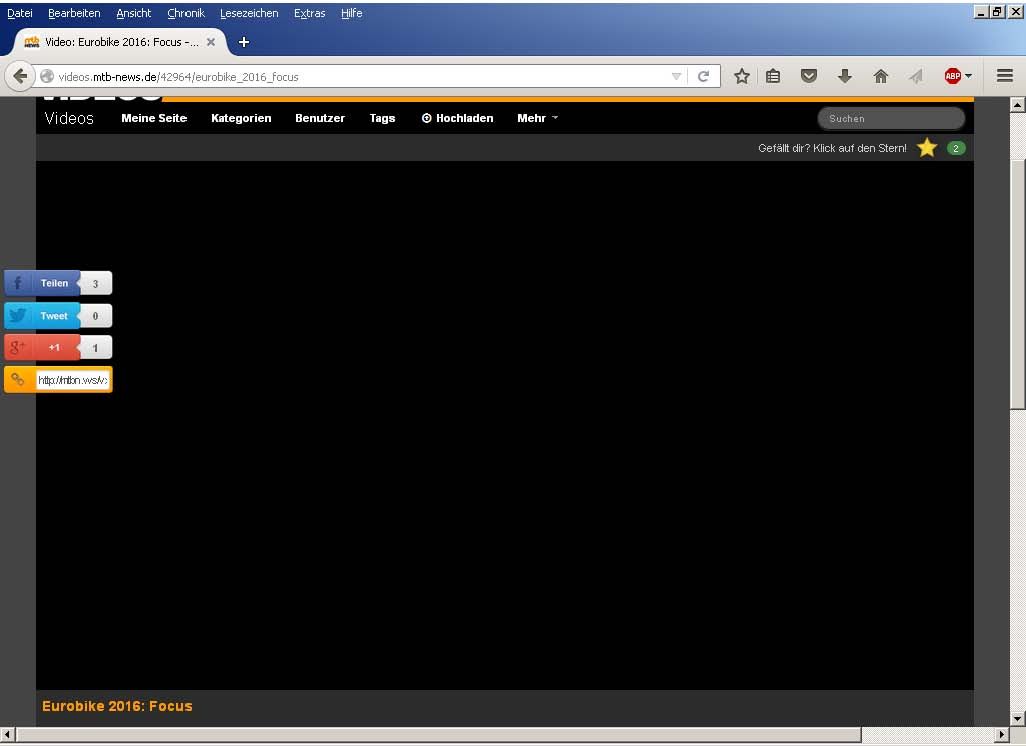Open the Firefox hamburger menu
1026x746 pixels.
pyautogui.click(x=1005, y=76)
